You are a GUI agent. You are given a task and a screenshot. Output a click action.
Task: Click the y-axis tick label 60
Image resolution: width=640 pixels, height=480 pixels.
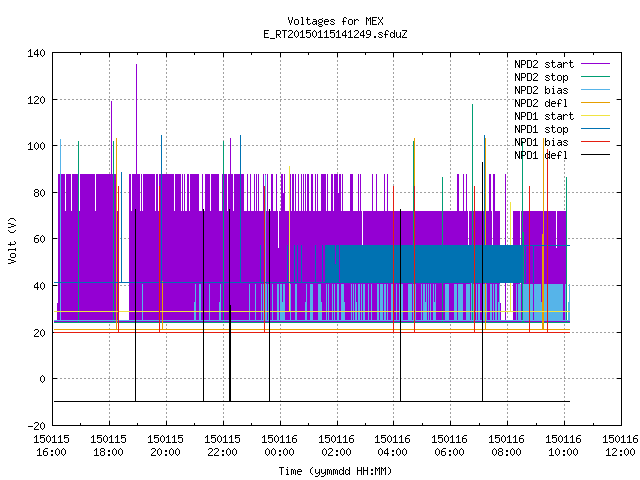tap(39, 239)
